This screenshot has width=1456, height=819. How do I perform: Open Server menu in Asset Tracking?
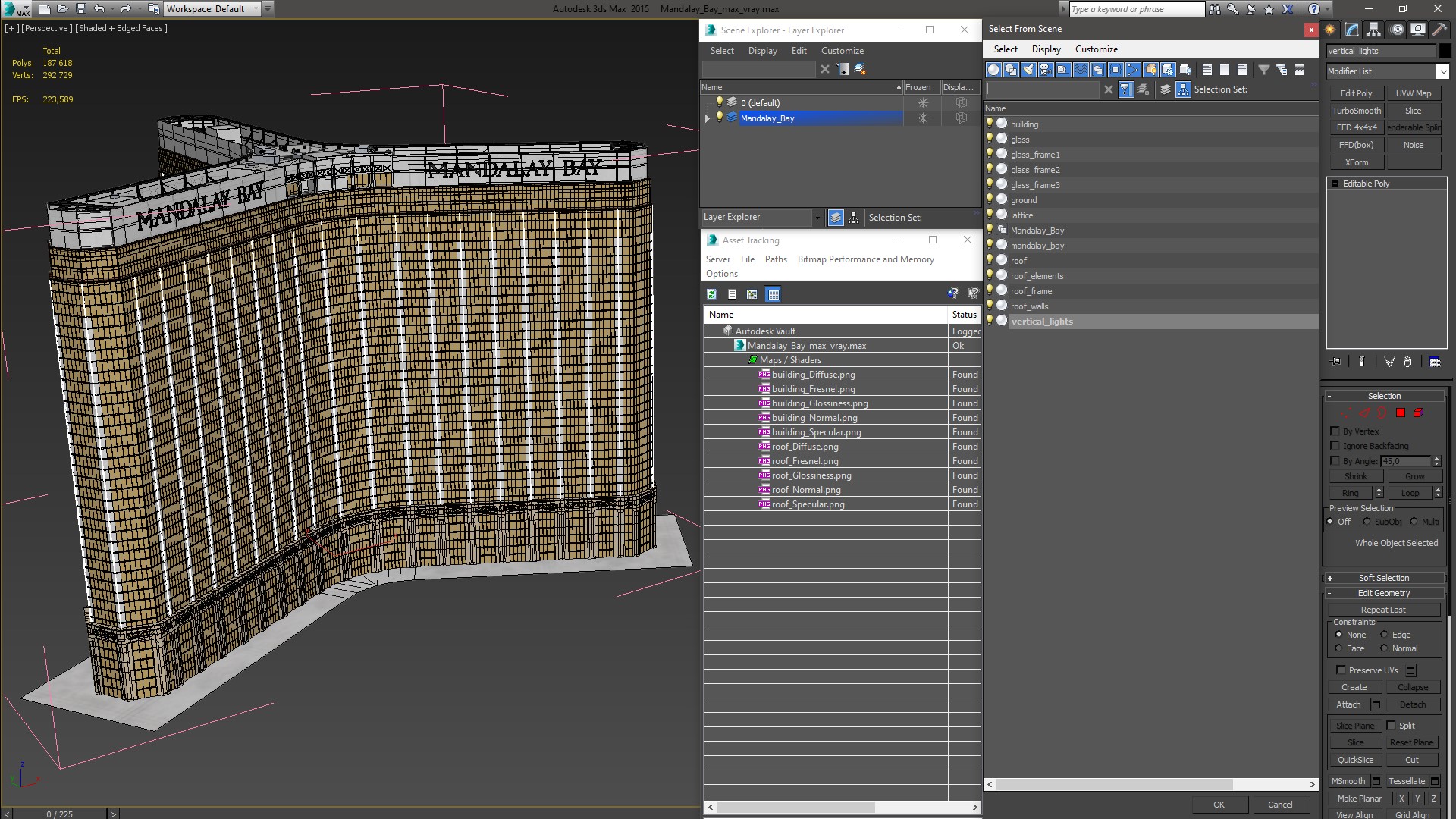coord(717,259)
